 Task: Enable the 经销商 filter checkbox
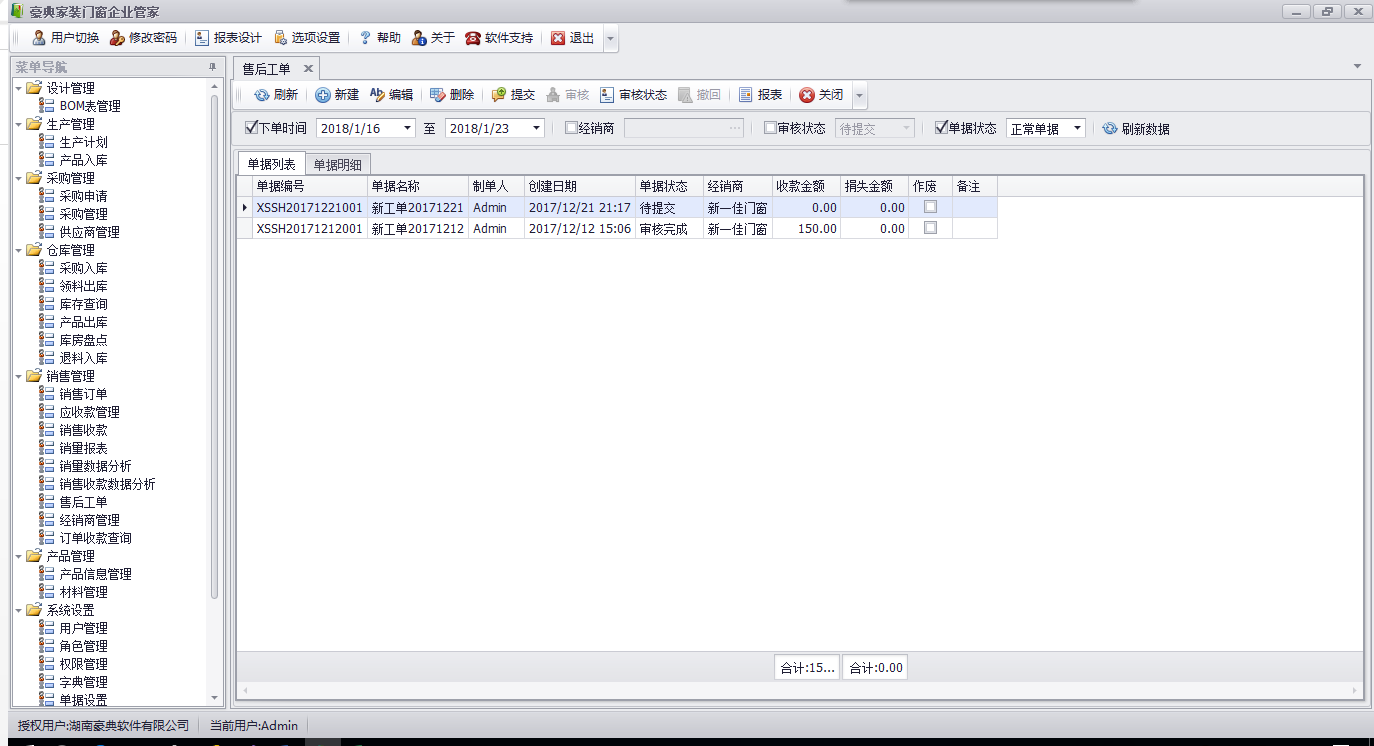[x=571, y=128]
